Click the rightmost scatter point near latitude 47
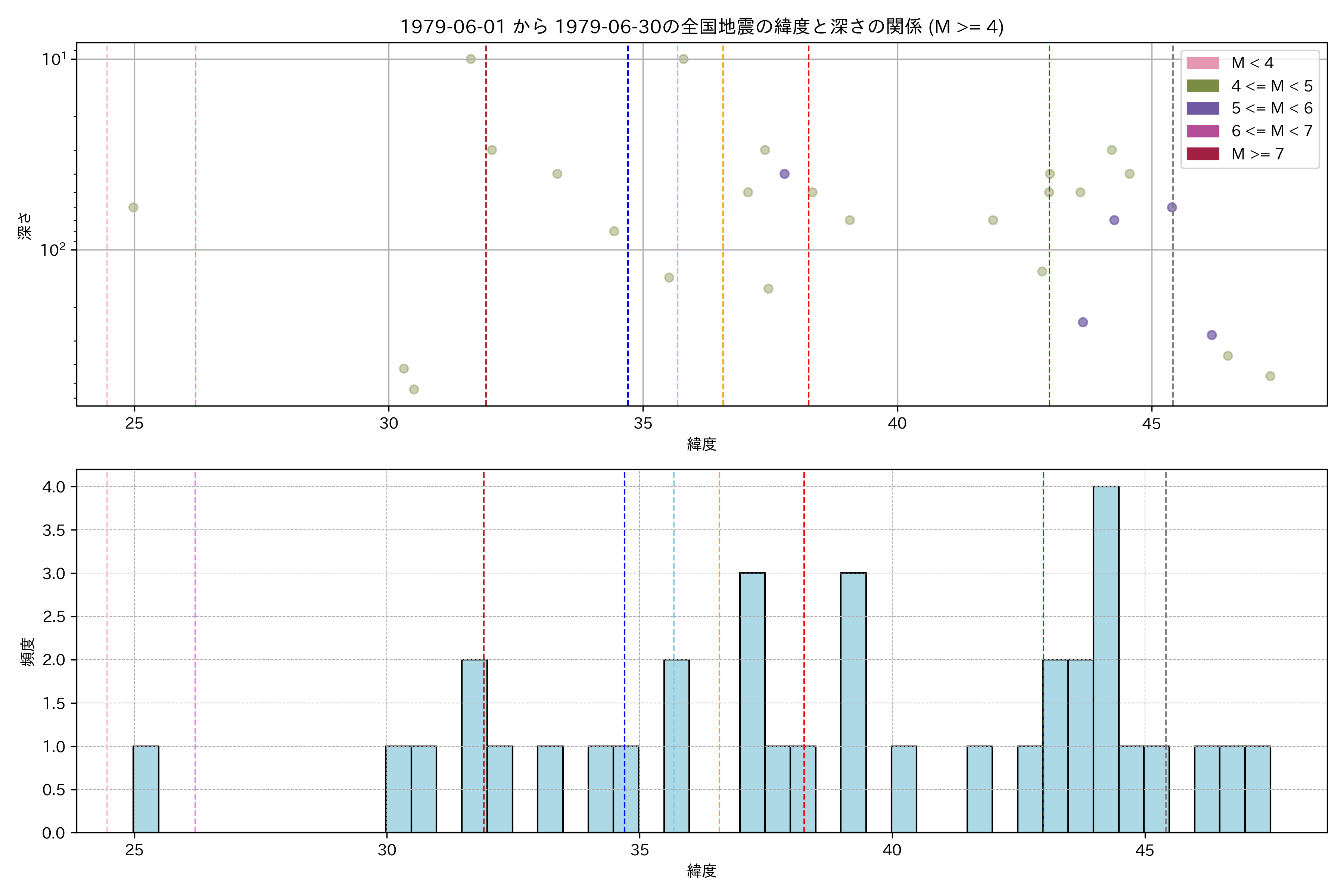This screenshot has height=896, width=1344. 1270,376
